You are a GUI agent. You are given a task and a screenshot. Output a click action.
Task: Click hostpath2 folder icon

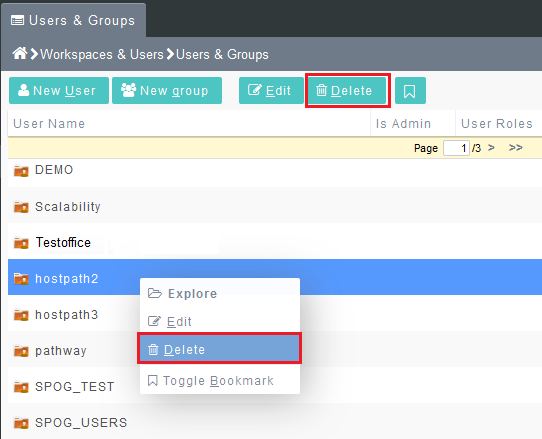(x=21, y=279)
